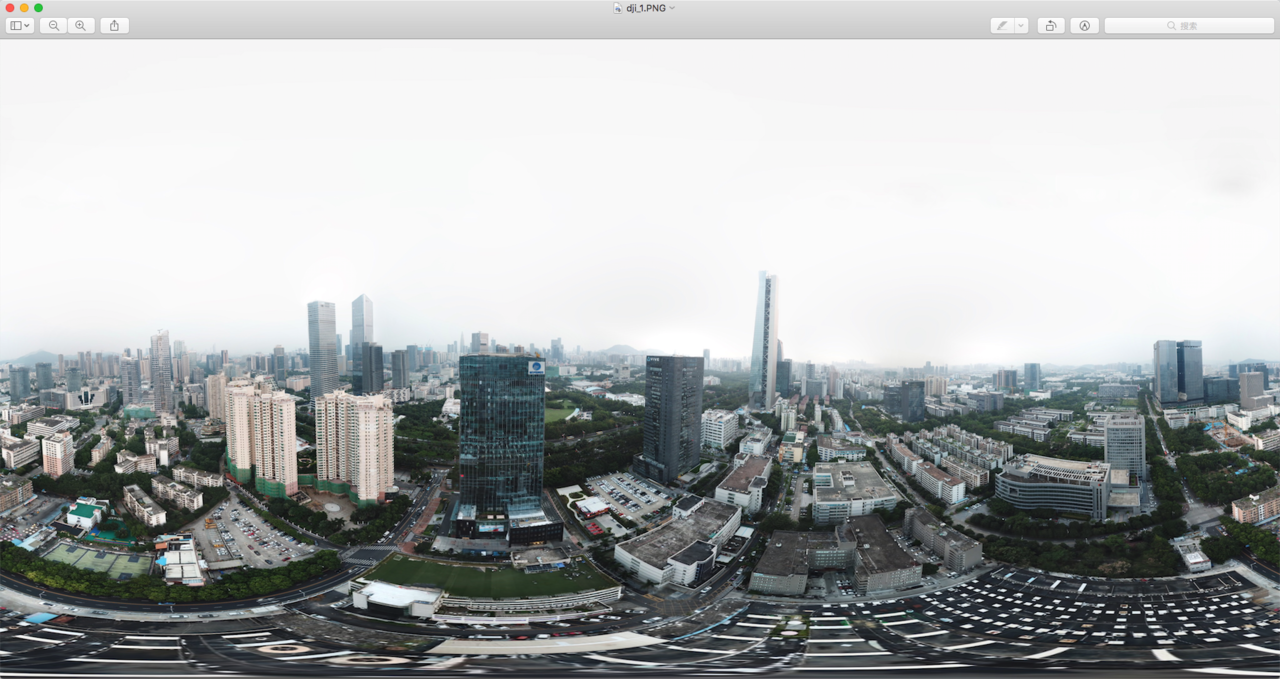The height and width of the screenshot is (679, 1280).
Task: Rotate the image with the Rotate button
Action: 1050,25
